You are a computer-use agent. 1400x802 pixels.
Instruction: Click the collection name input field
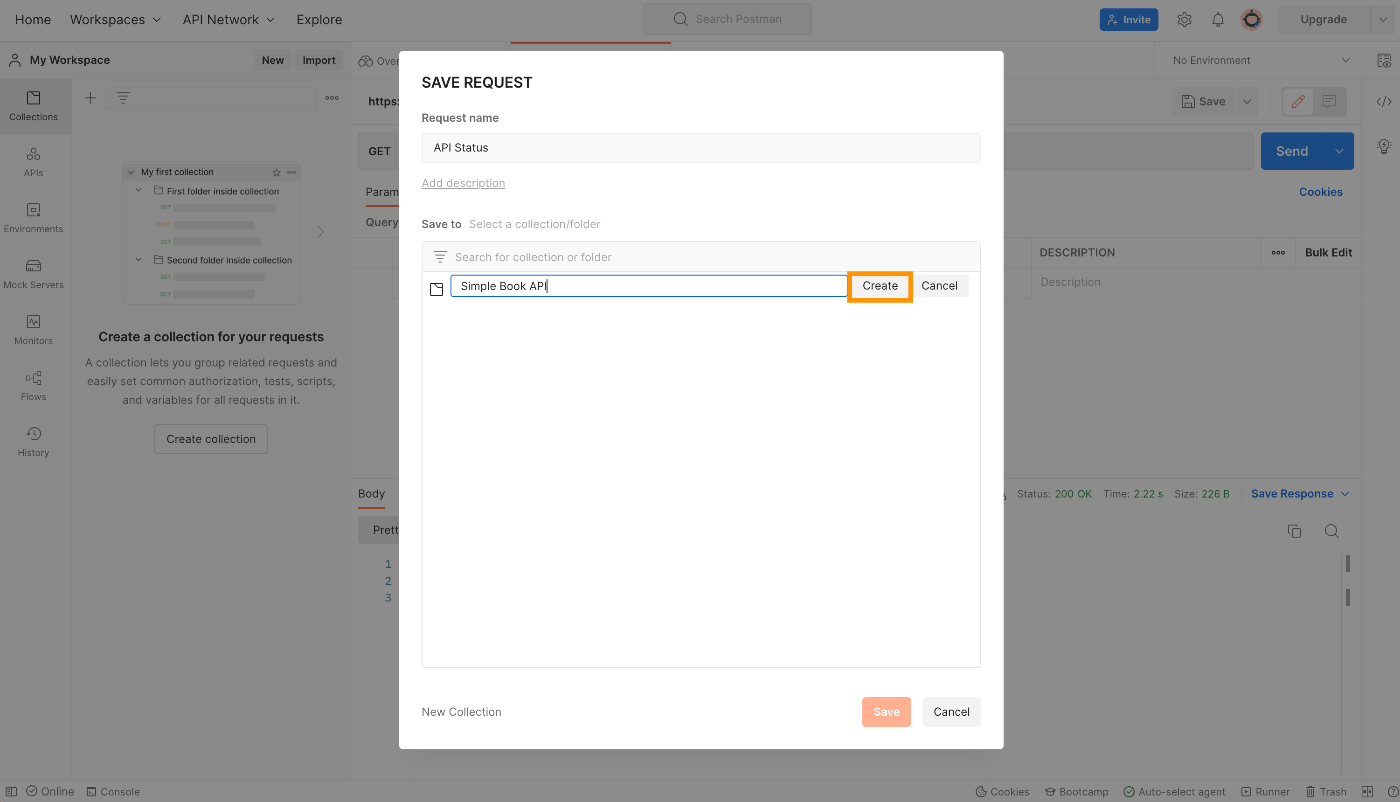(649, 286)
